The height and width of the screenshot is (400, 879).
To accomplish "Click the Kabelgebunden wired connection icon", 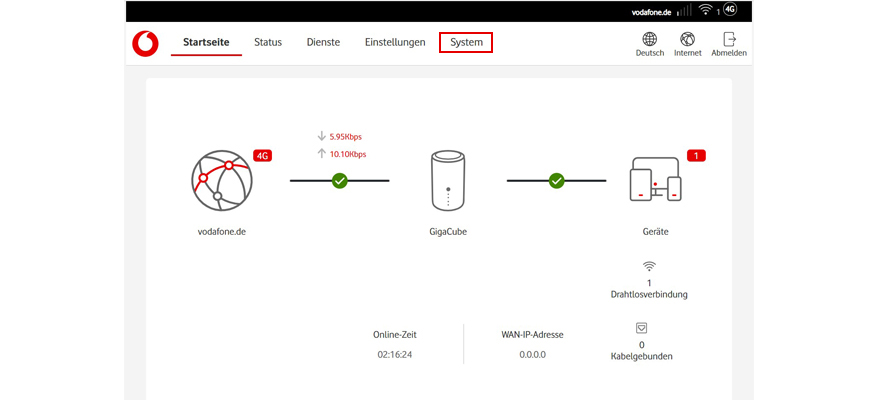I will click(641, 327).
